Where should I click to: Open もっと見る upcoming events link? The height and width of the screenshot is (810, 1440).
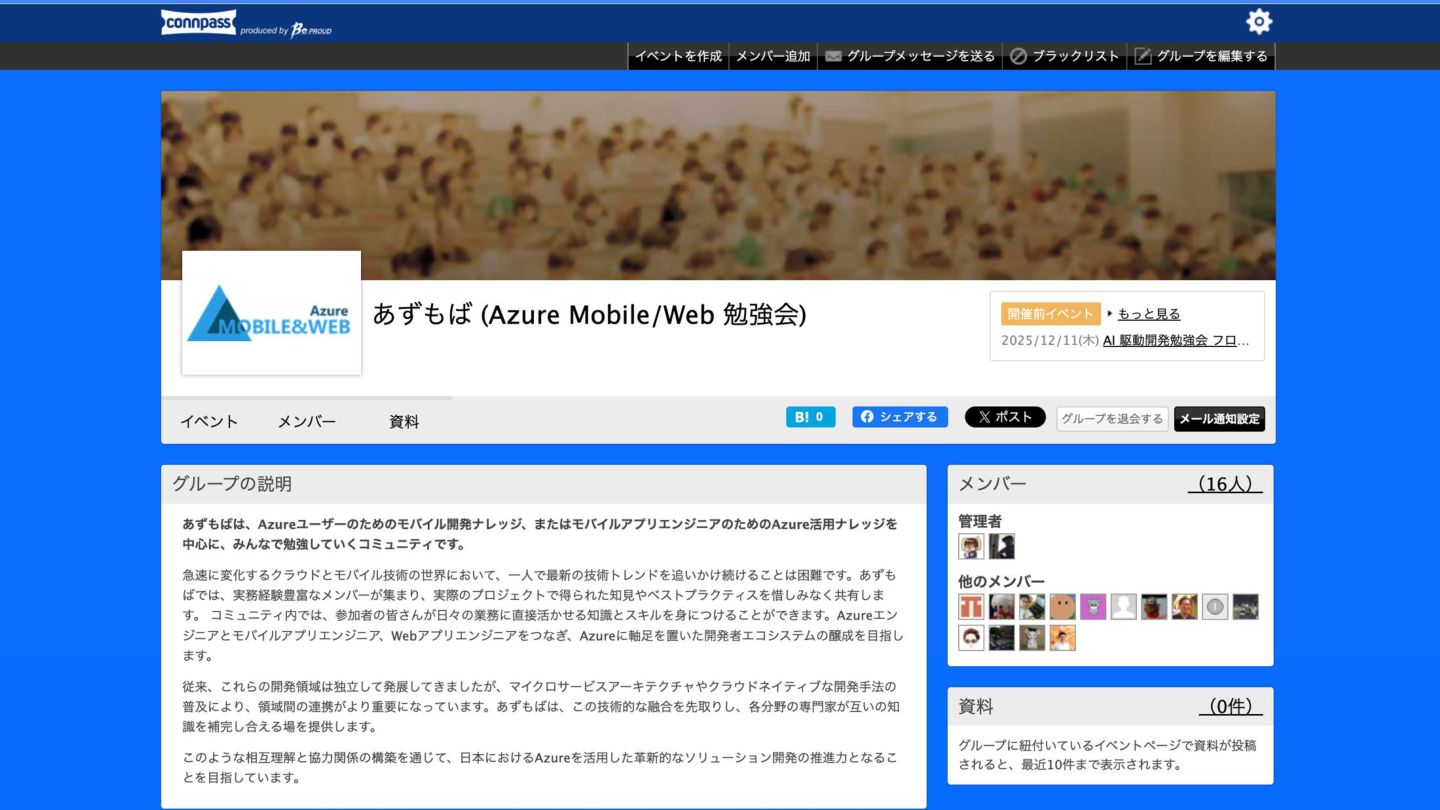tap(1149, 314)
